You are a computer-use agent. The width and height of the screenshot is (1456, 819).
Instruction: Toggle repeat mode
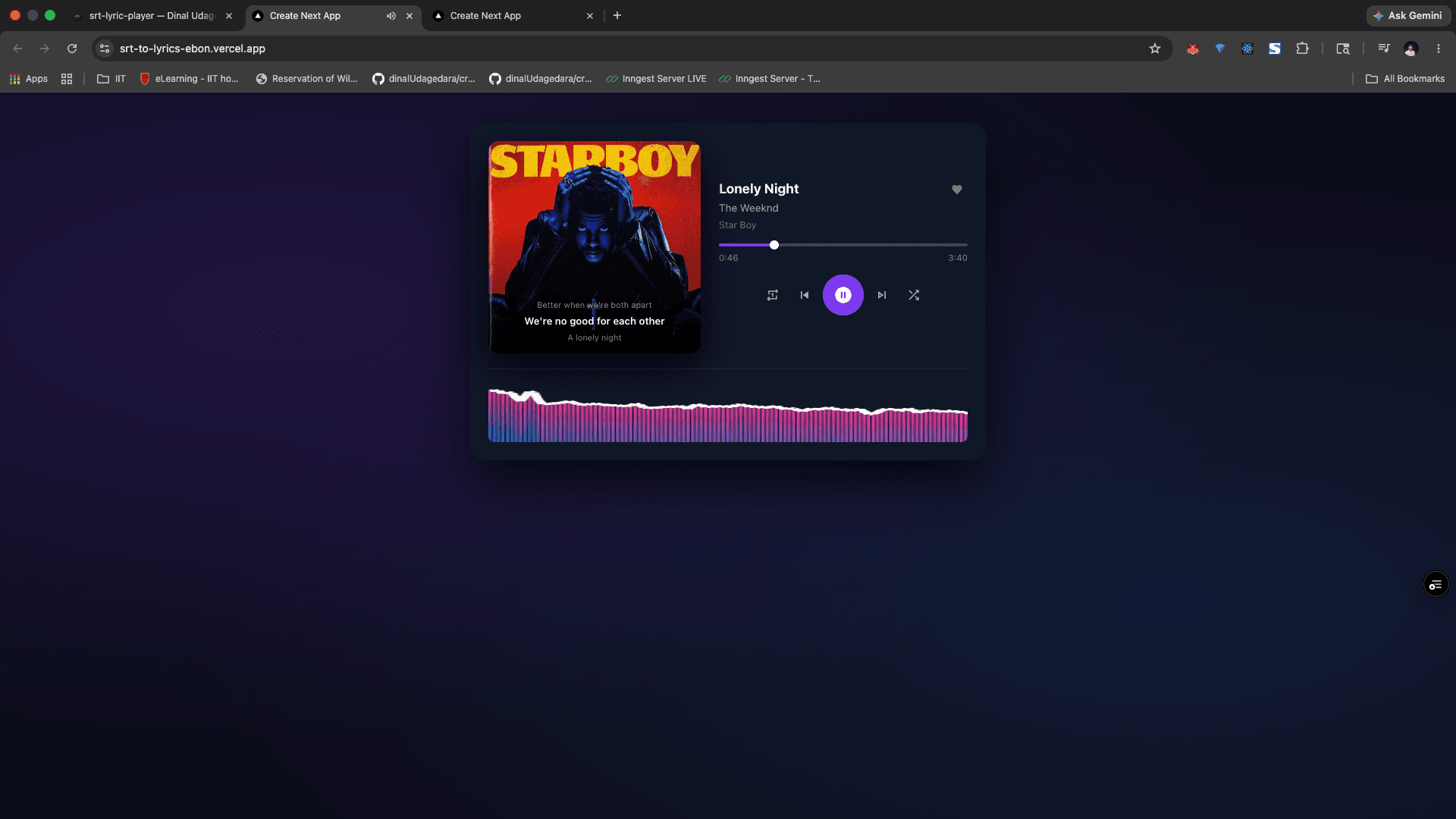772,295
